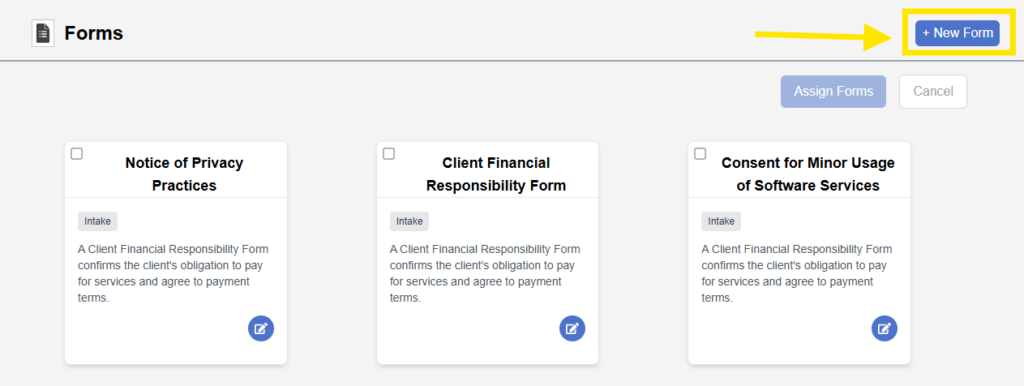Viewport: 1024px width, 386px height.
Task: Click the Forms page heading
Action: point(93,33)
